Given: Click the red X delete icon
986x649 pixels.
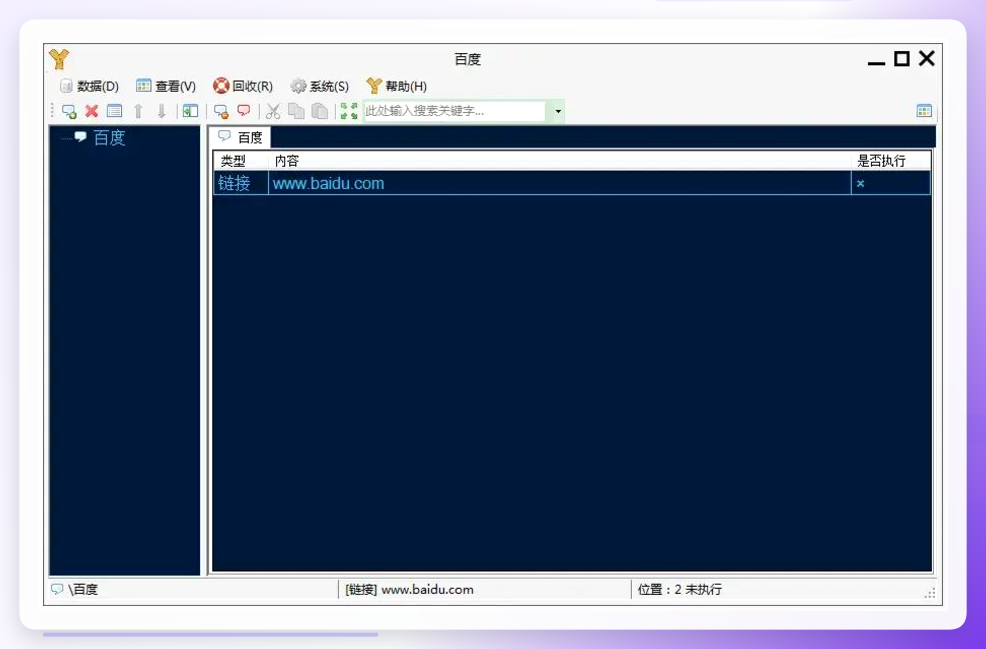Looking at the screenshot, I should (x=92, y=111).
